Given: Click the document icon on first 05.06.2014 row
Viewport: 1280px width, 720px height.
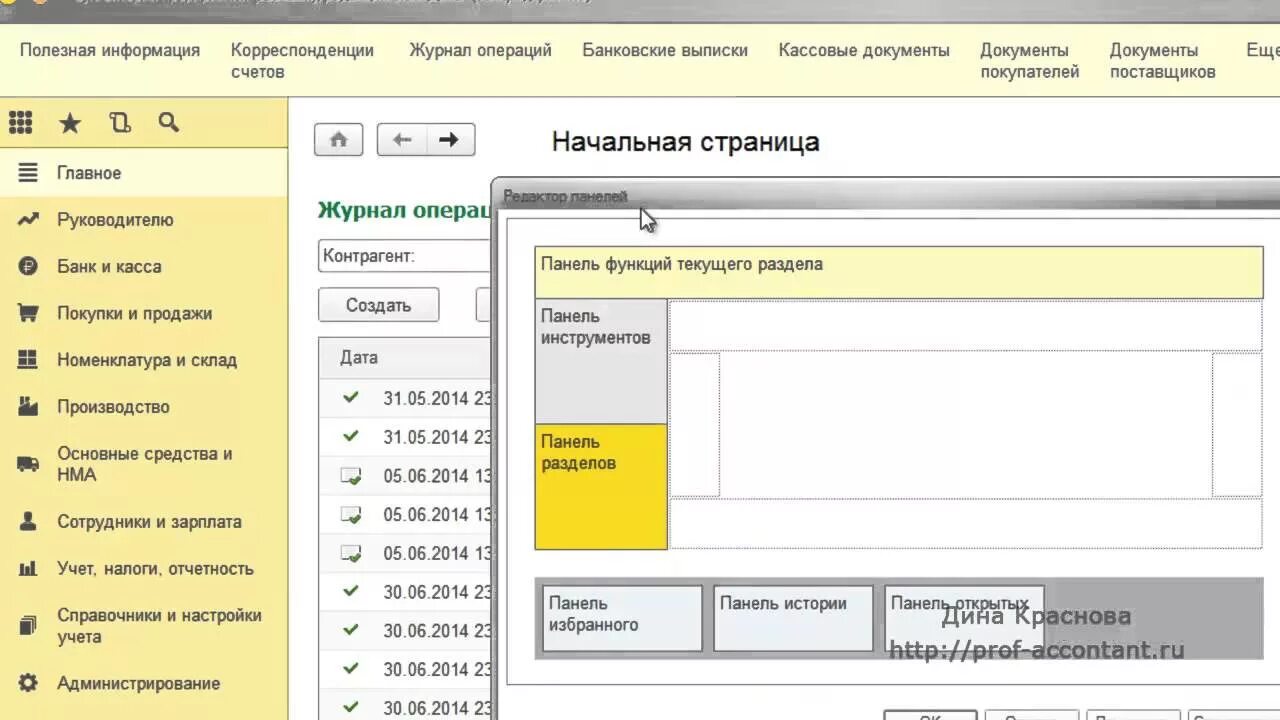Looking at the screenshot, I should point(351,476).
